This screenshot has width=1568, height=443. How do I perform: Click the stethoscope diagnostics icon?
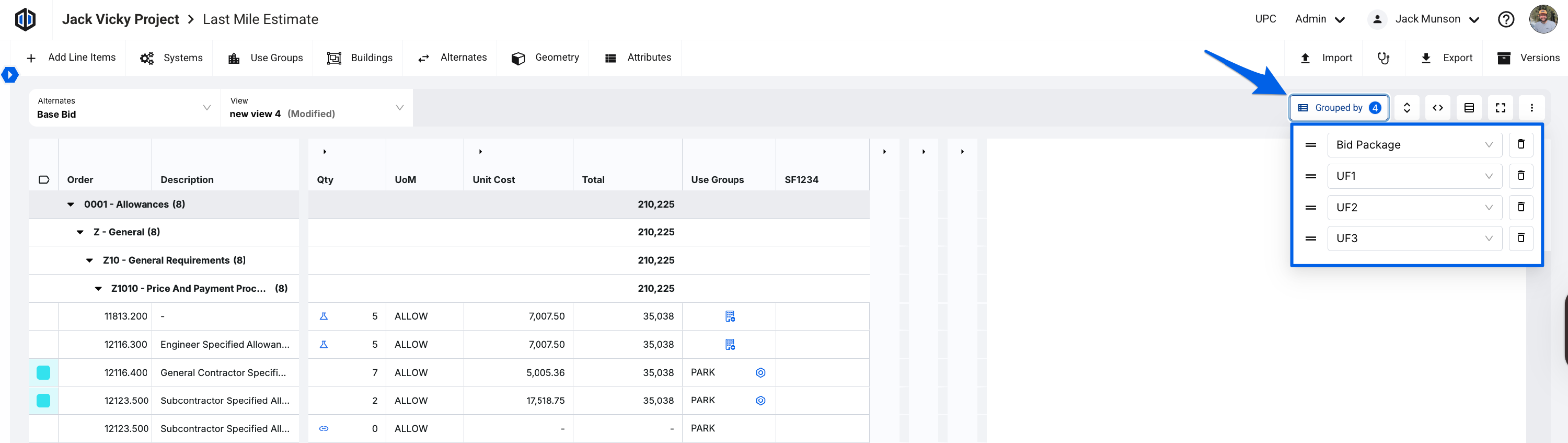[1383, 58]
